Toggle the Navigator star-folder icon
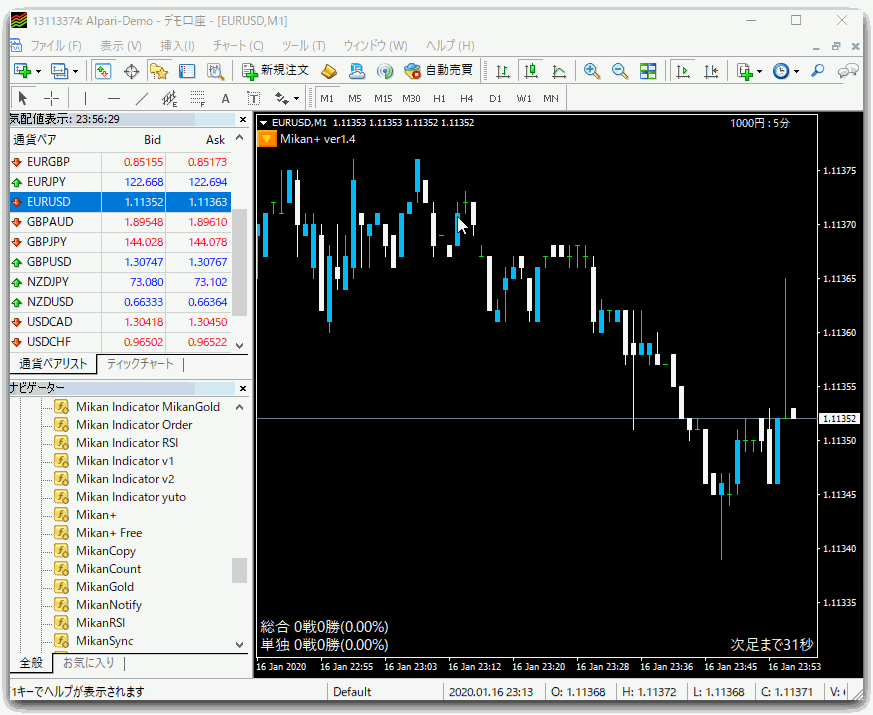This screenshot has height=715, width=873. [x=159, y=71]
